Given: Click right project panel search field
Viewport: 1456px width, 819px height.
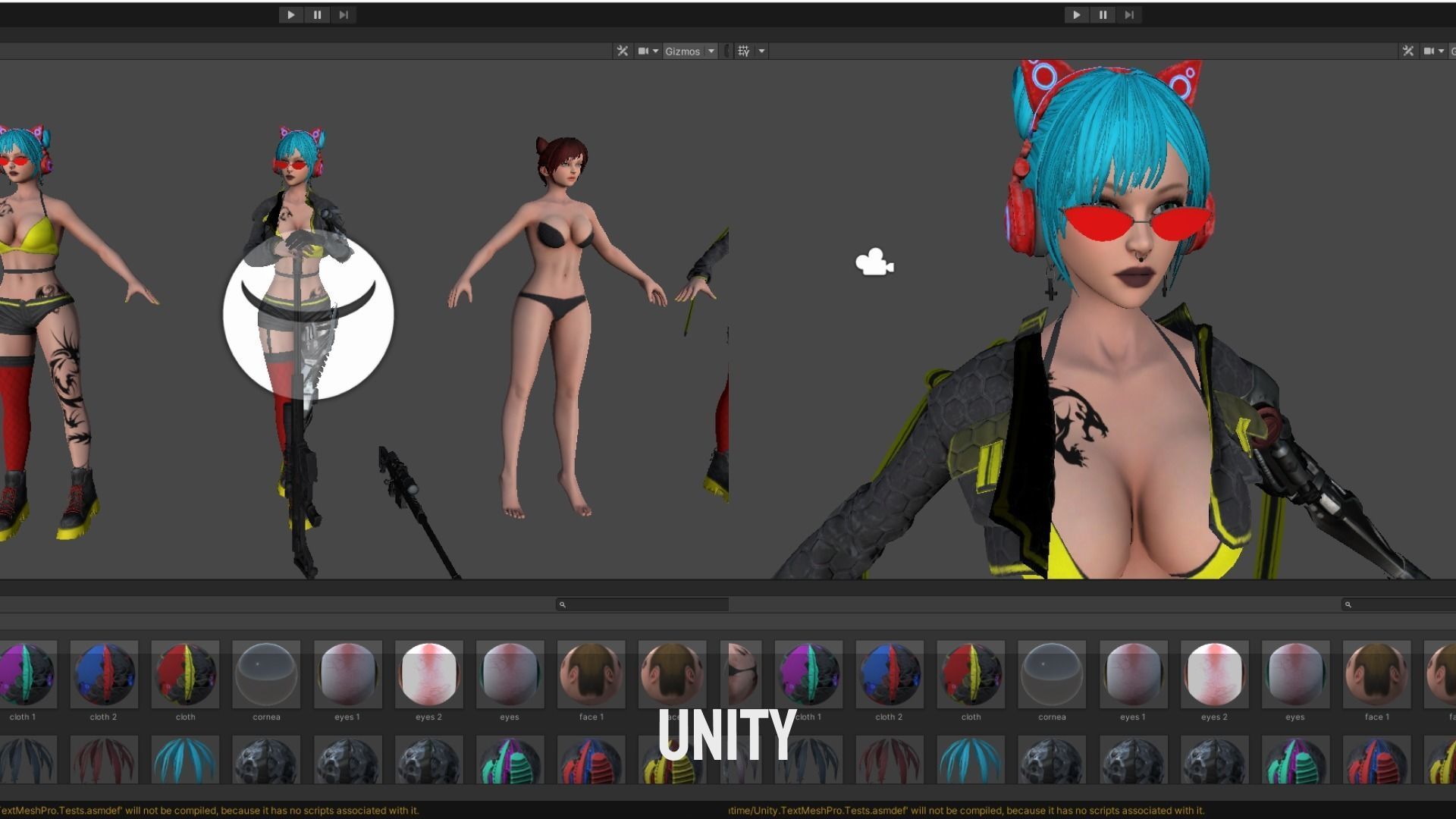Looking at the screenshot, I should (1398, 604).
